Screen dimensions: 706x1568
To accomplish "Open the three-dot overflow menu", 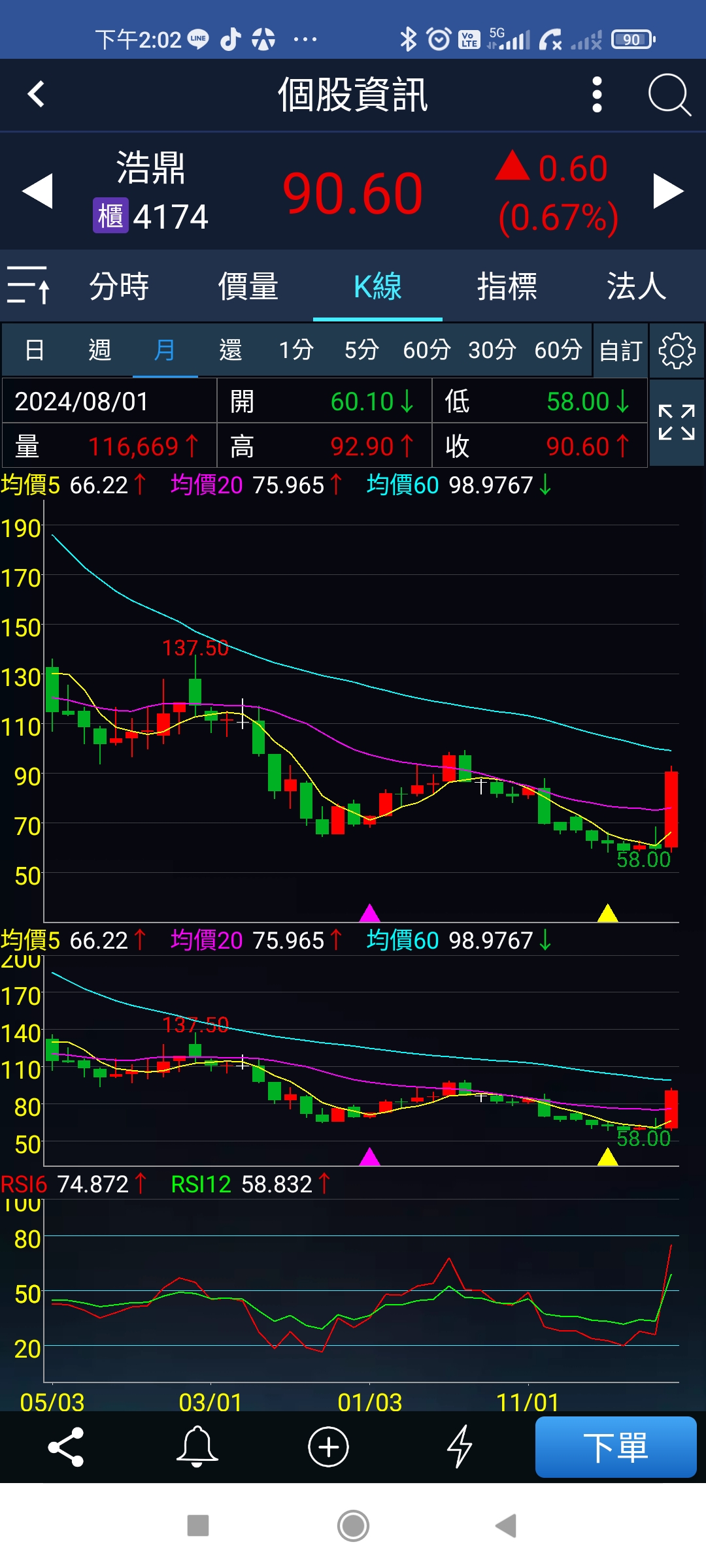I will click(596, 95).
